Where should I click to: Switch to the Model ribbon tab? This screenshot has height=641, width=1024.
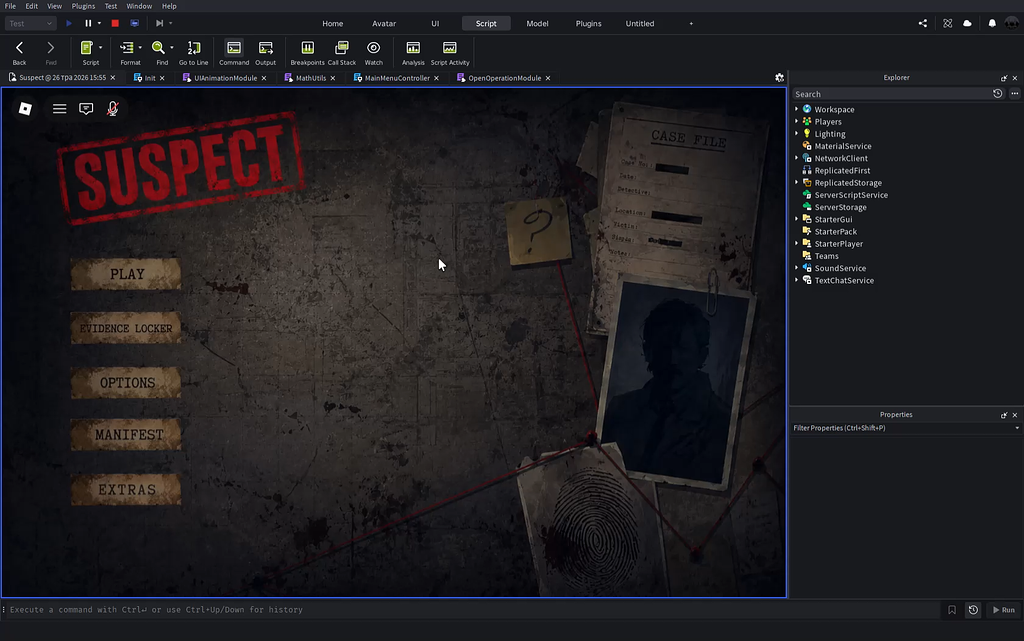tap(537, 23)
